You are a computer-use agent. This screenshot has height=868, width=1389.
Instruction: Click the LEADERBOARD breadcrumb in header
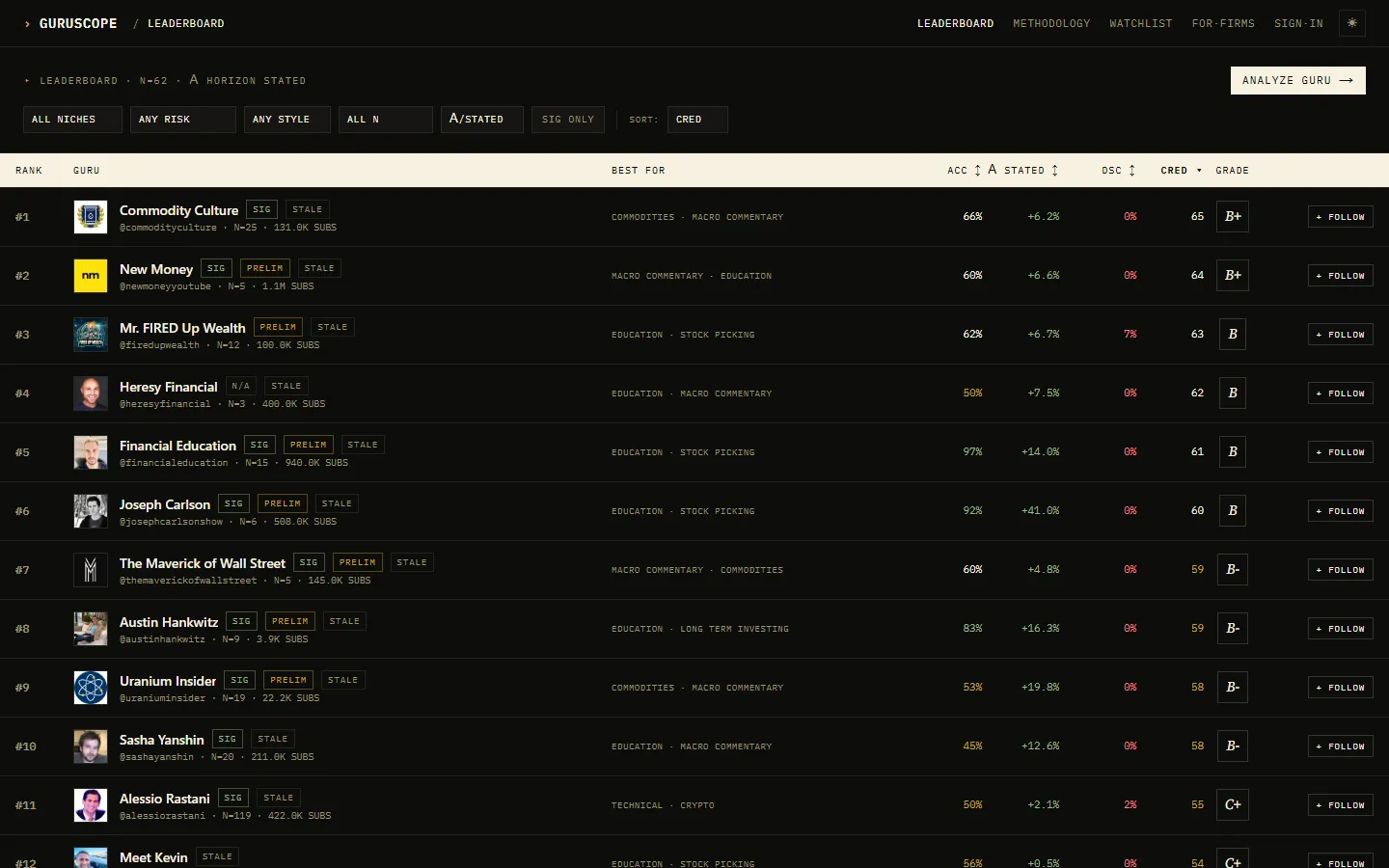pos(185,23)
